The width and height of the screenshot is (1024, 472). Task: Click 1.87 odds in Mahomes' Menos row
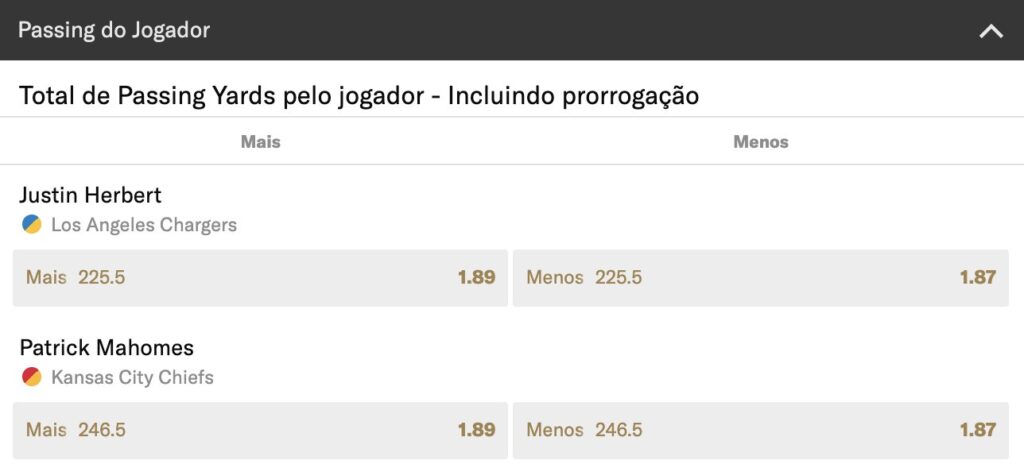pos(978,430)
